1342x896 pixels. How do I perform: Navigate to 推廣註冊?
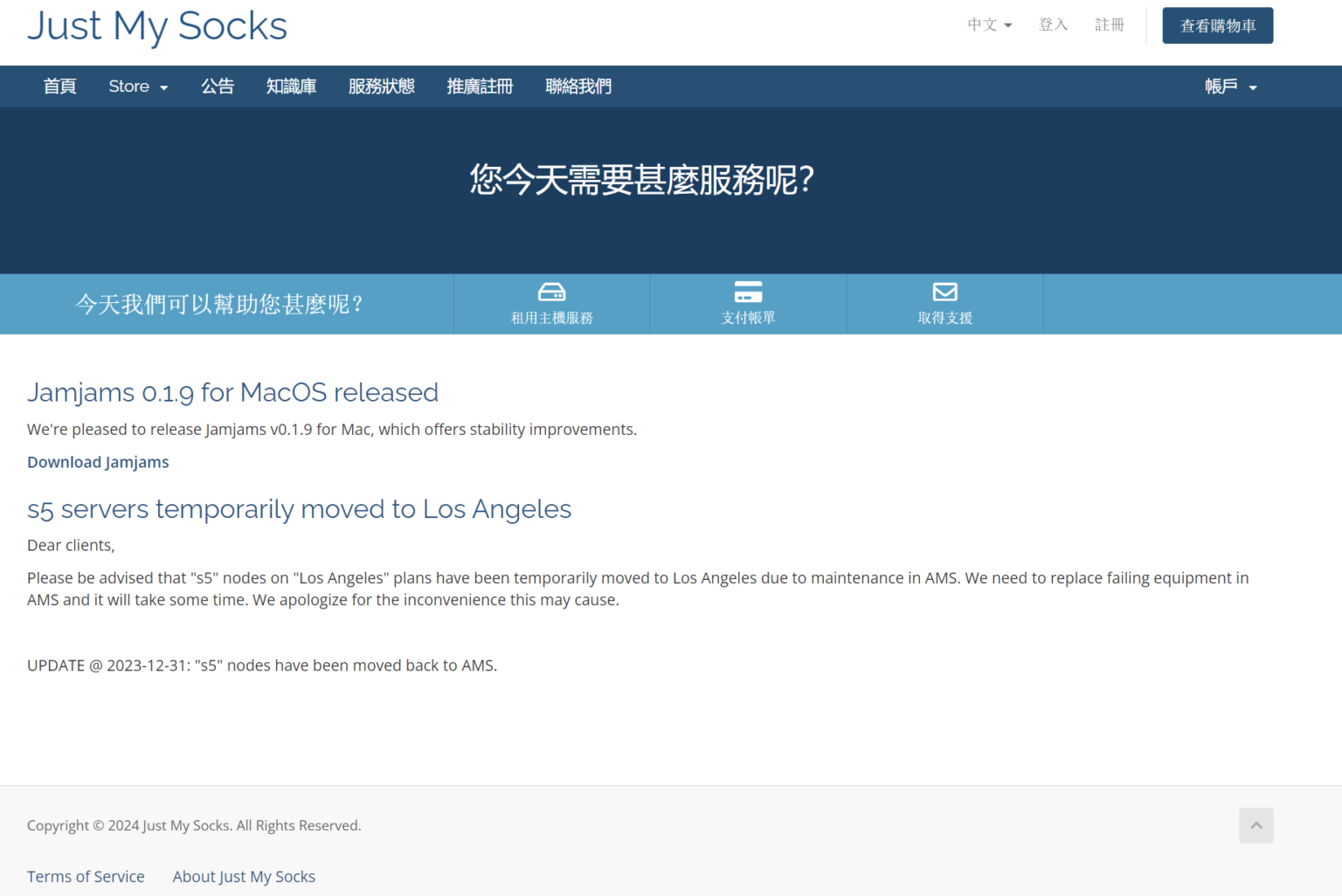(x=479, y=86)
